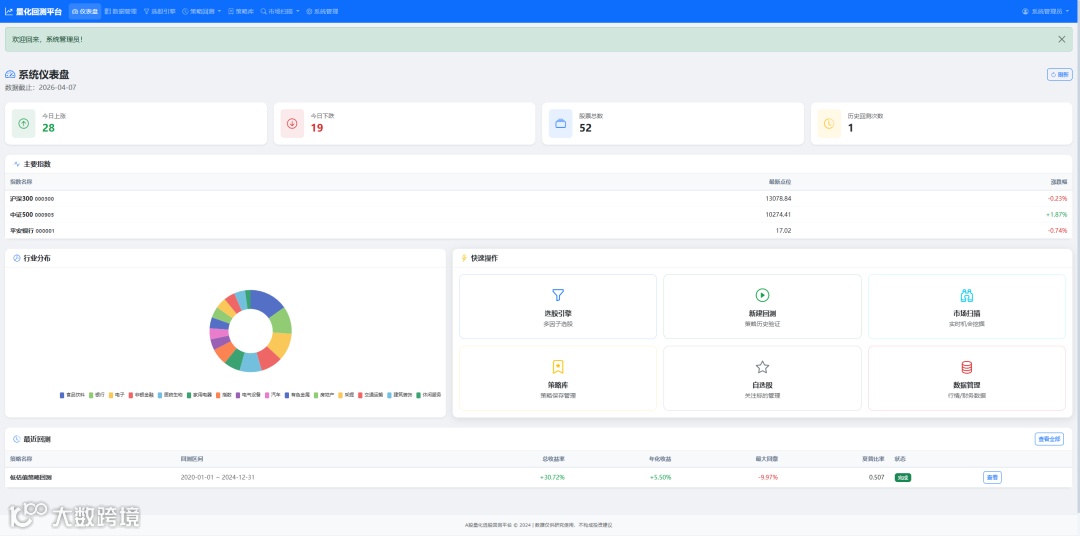The height and width of the screenshot is (536, 1080).
Task: Click wallet icon in 股票总数 card
Action: coord(561,124)
